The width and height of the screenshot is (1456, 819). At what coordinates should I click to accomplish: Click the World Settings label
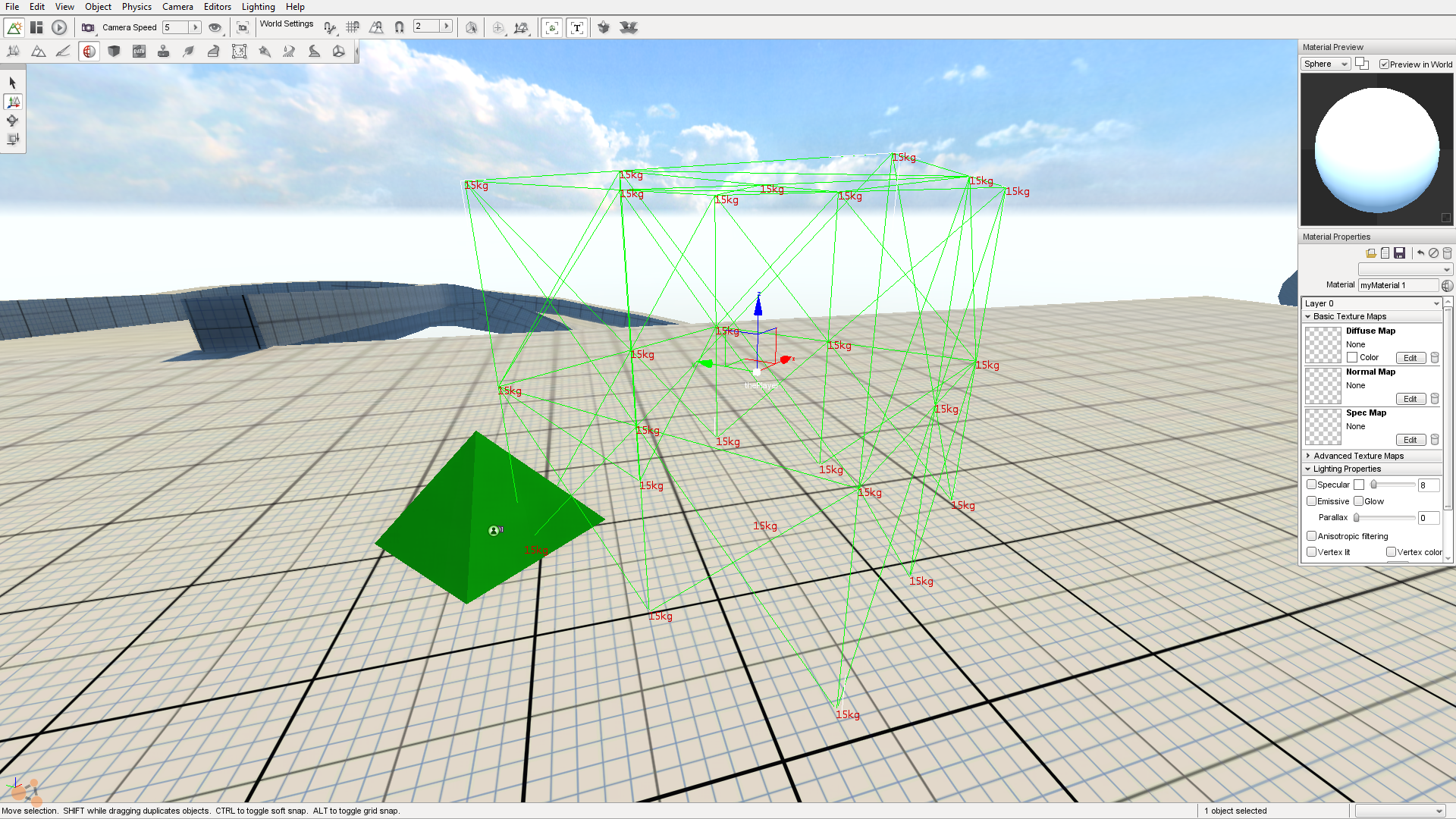(x=287, y=24)
